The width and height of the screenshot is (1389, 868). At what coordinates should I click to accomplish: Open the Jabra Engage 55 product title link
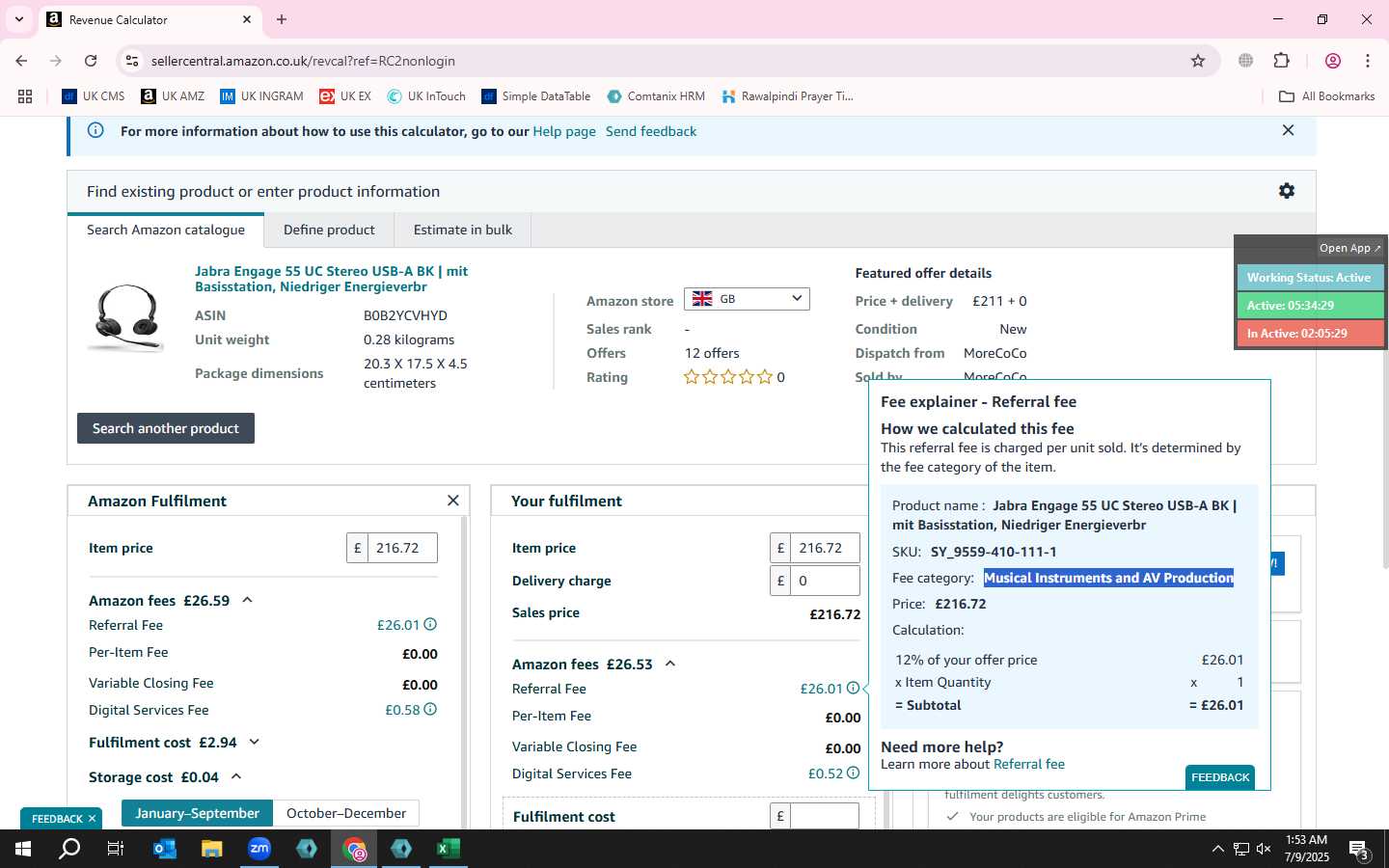point(331,279)
